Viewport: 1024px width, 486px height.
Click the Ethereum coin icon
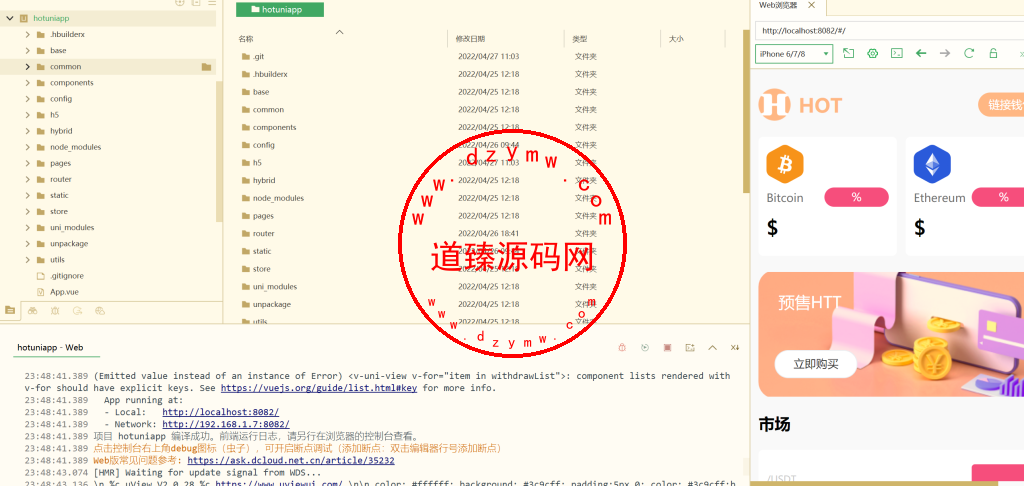[932, 163]
